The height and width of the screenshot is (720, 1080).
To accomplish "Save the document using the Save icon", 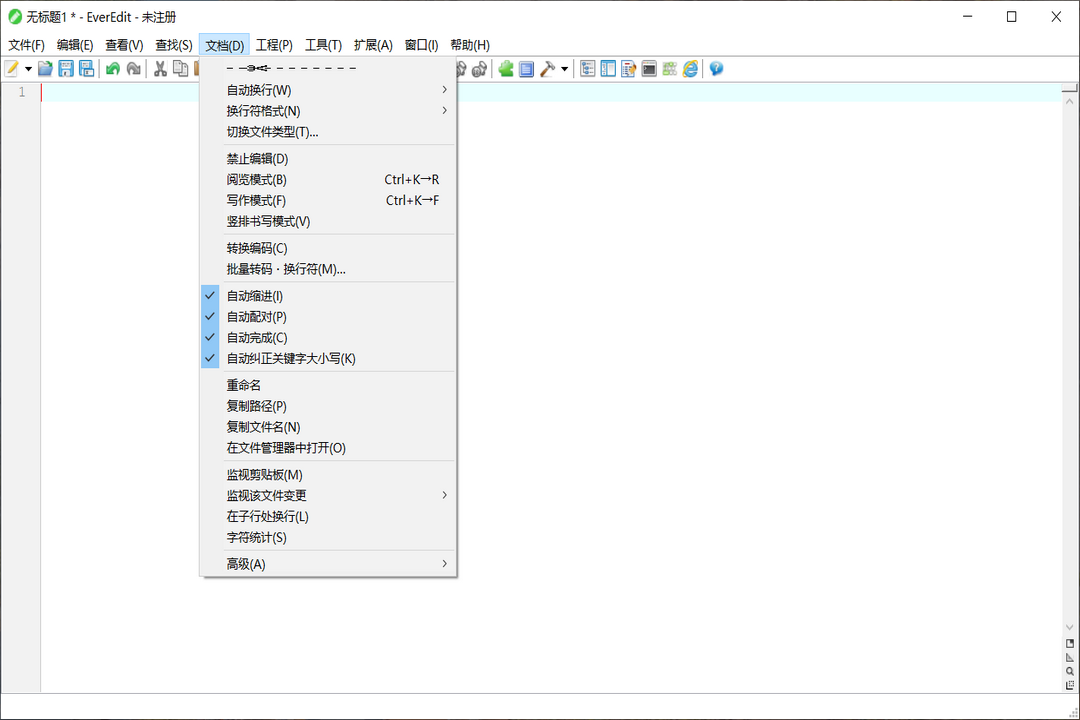I will coord(65,68).
